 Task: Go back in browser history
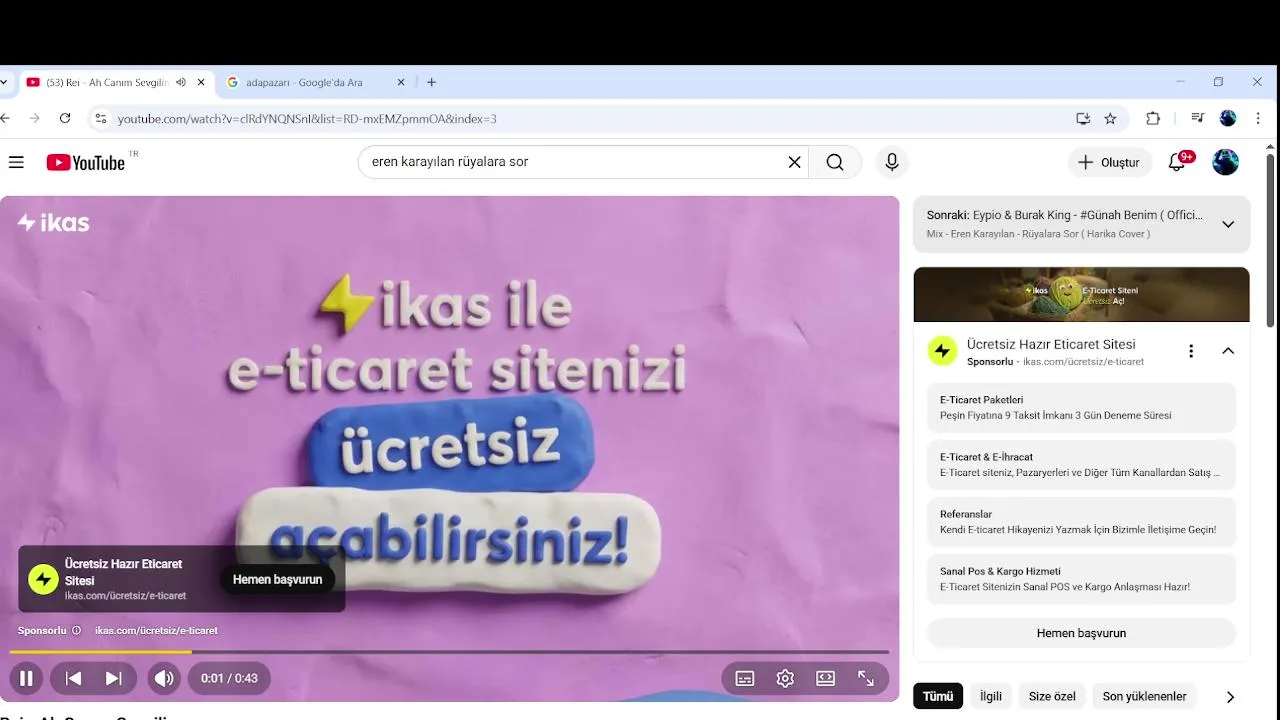coord(5,118)
